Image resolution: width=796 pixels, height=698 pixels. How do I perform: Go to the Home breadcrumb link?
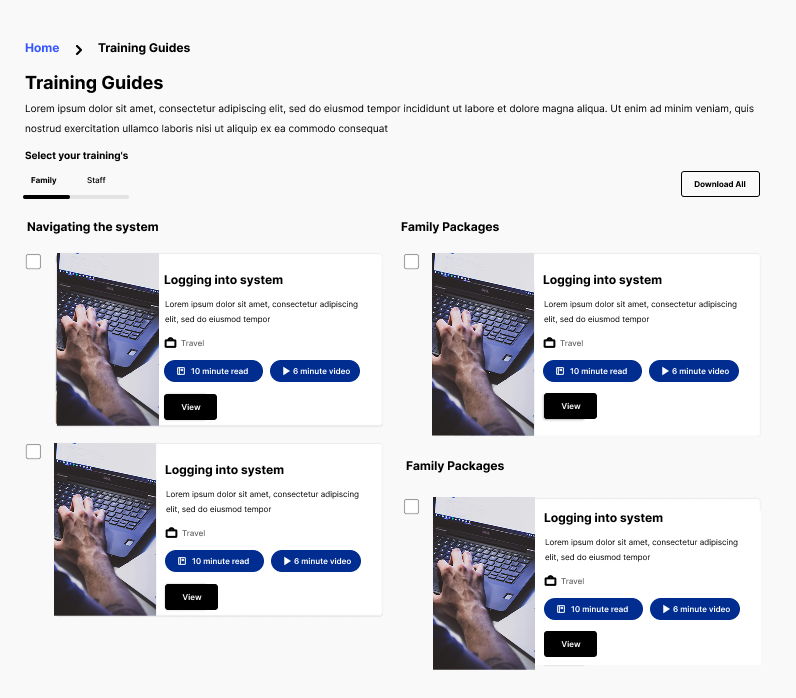pos(42,48)
